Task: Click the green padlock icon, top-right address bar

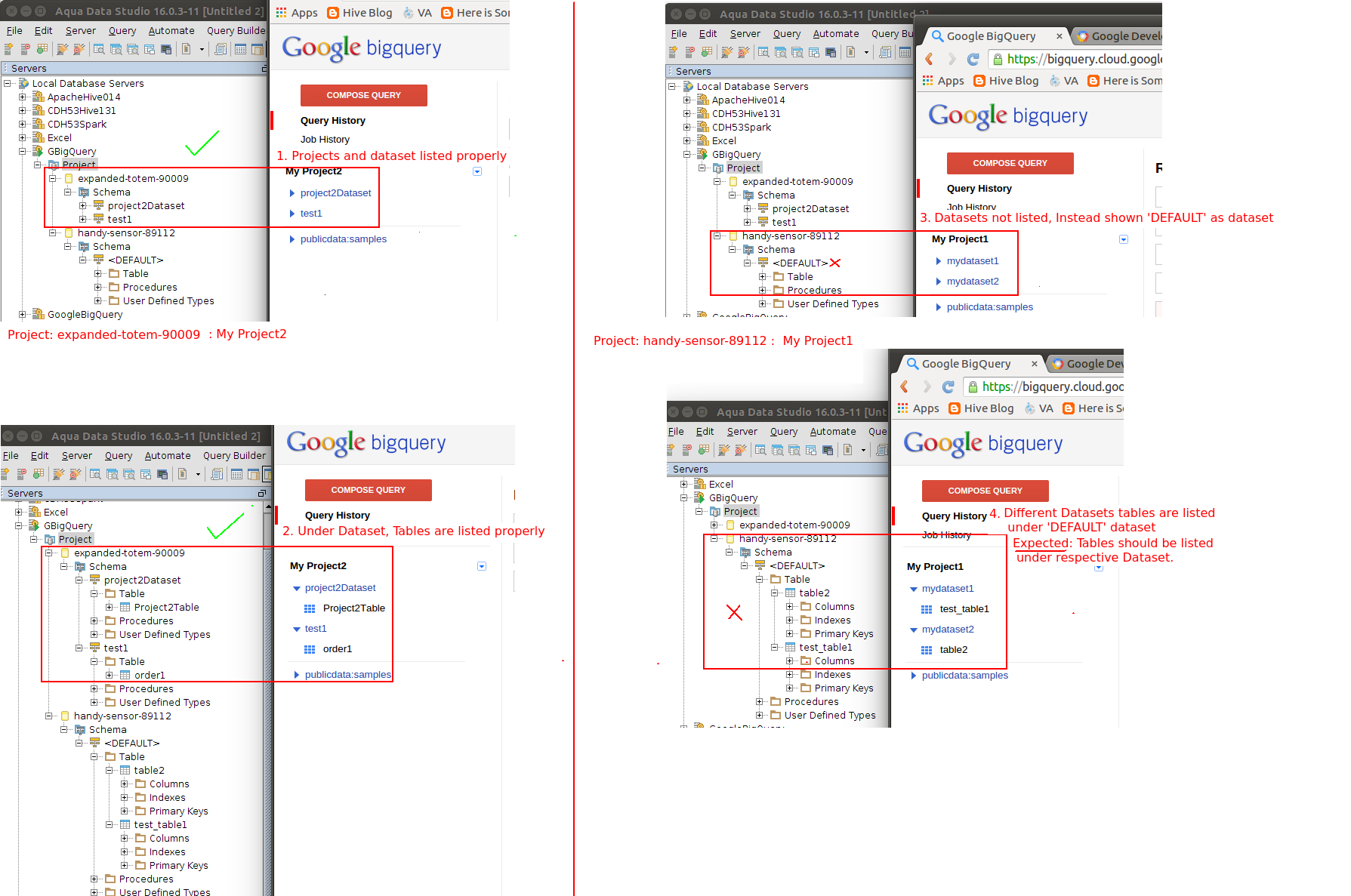Action: pyautogui.click(x=998, y=59)
